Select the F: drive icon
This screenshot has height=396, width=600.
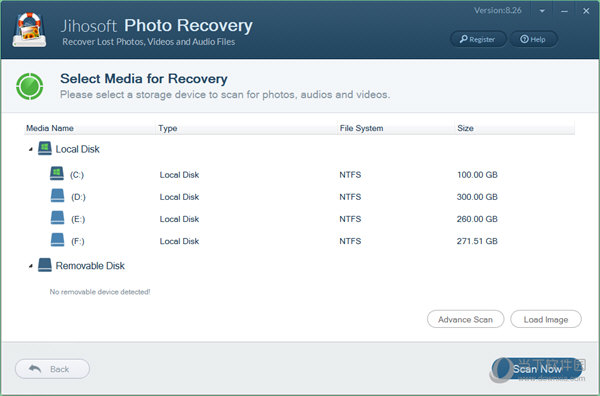57,240
